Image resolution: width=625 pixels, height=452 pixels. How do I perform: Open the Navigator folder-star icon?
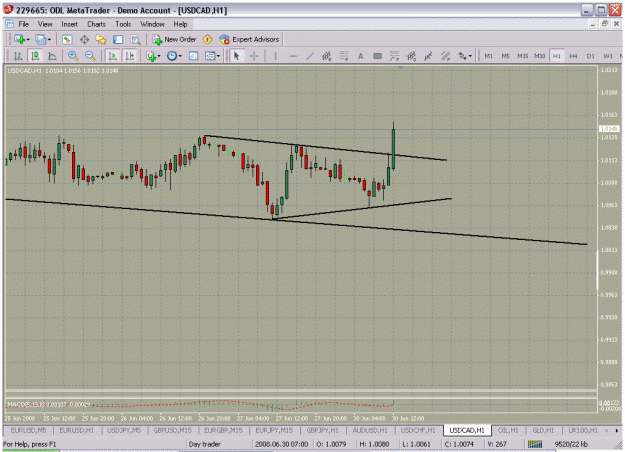(x=101, y=39)
